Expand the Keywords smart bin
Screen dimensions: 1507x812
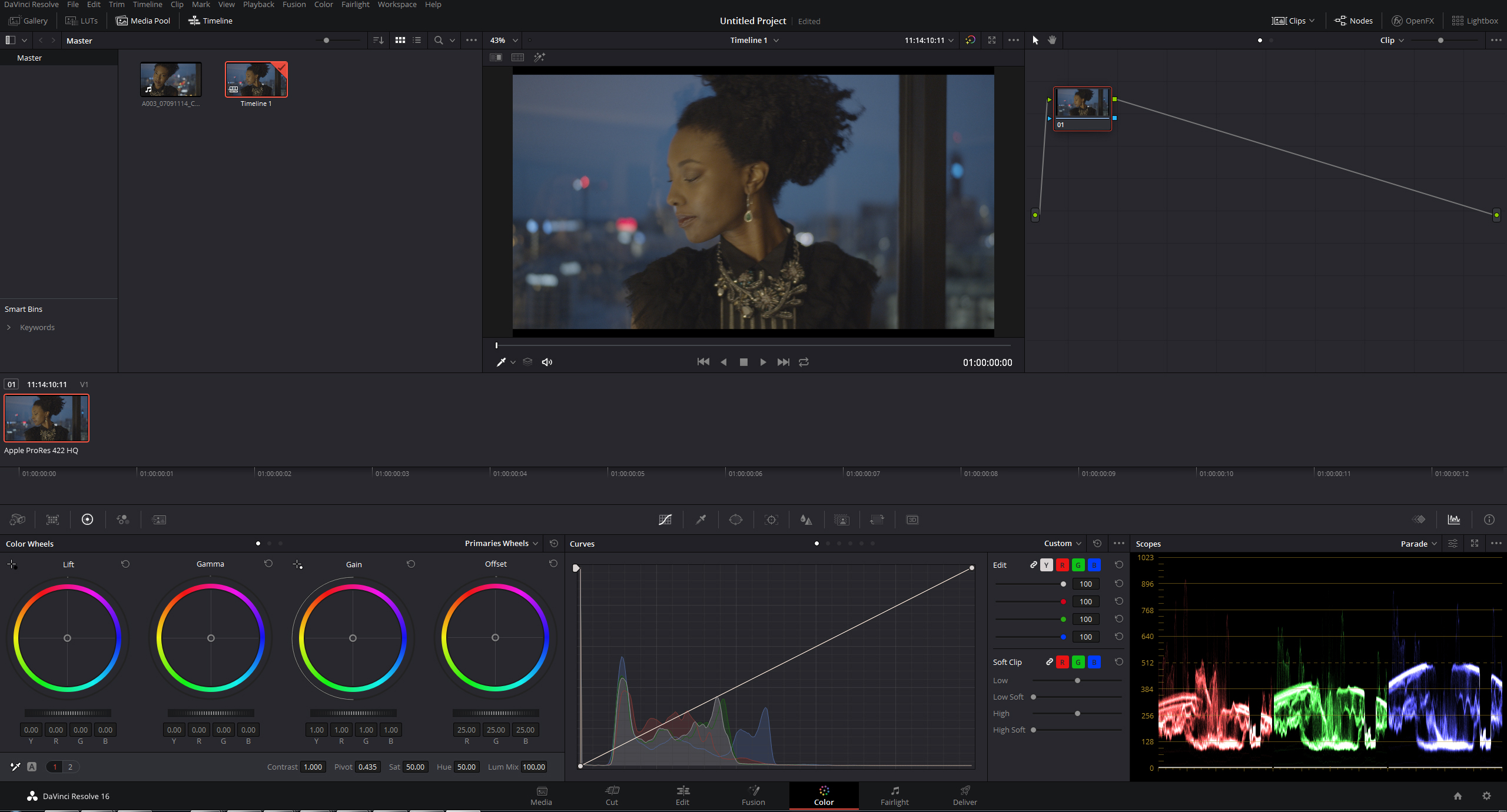click(x=9, y=328)
